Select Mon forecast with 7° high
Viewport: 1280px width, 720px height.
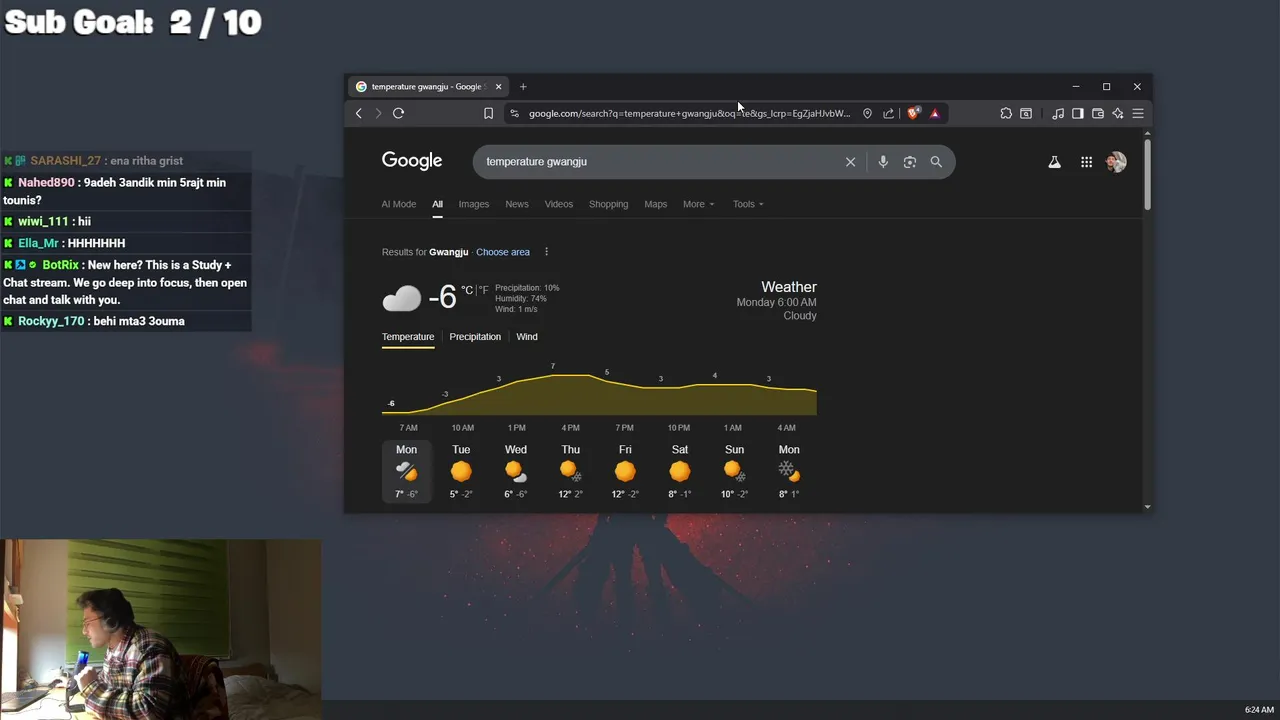coord(406,471)
